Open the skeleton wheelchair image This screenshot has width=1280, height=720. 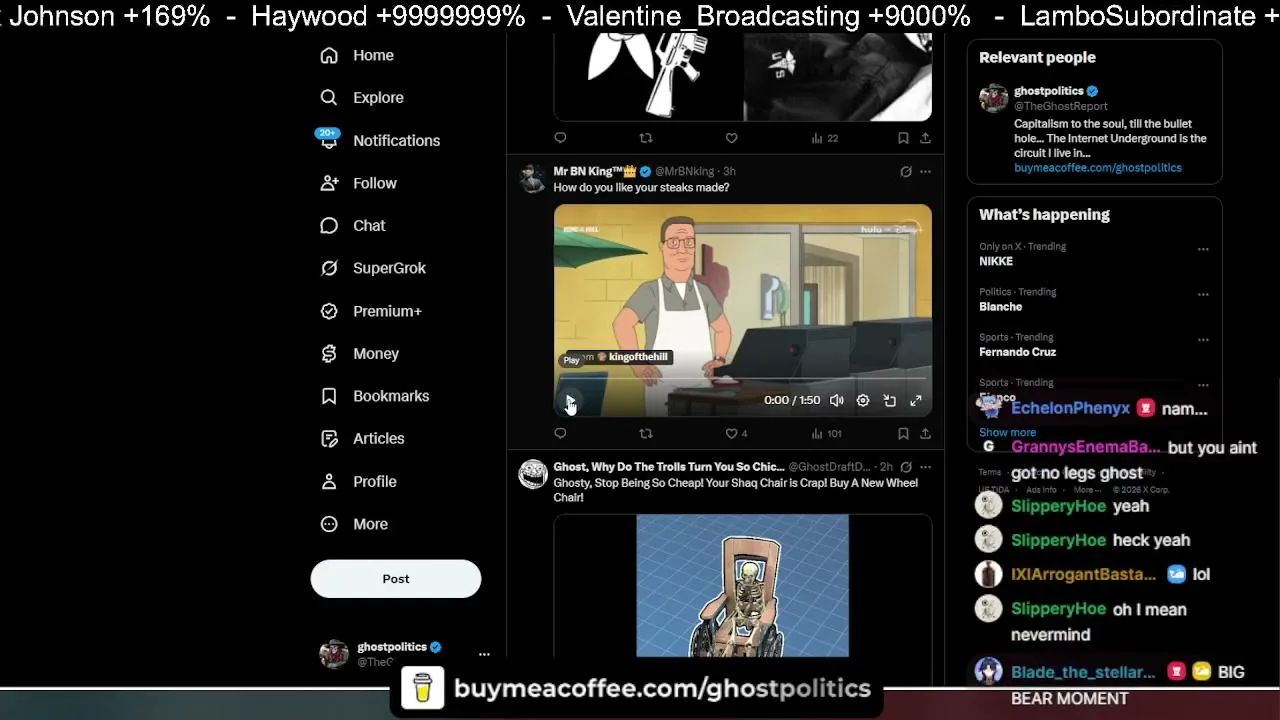(743, 586)
